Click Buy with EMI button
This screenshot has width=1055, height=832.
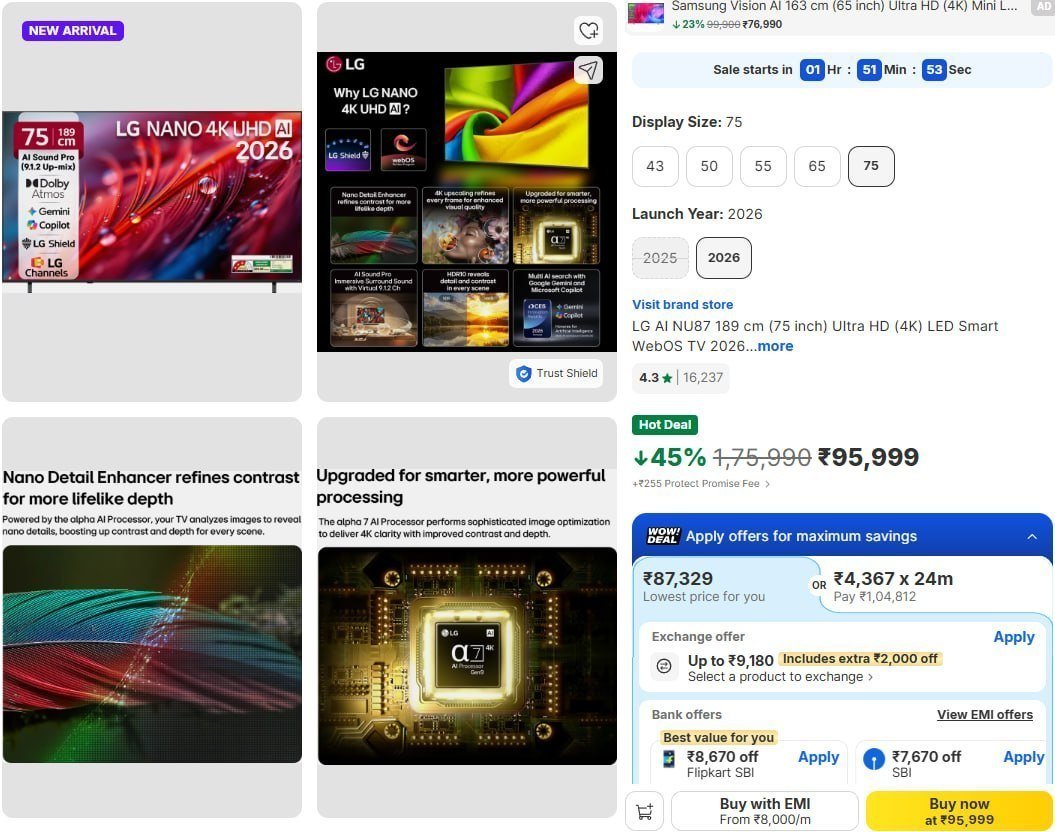pyautogui.click(x=764, y=811)
